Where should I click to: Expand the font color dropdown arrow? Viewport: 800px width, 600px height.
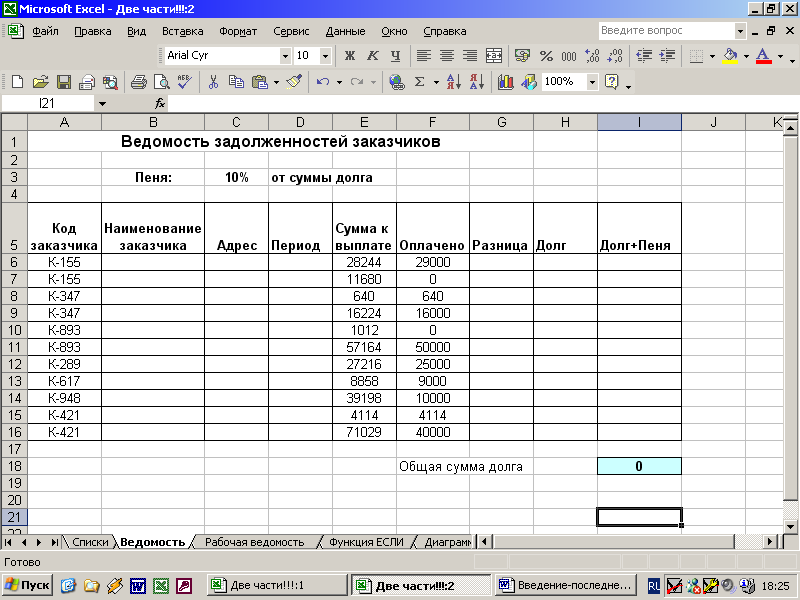(x=780, y=56)
